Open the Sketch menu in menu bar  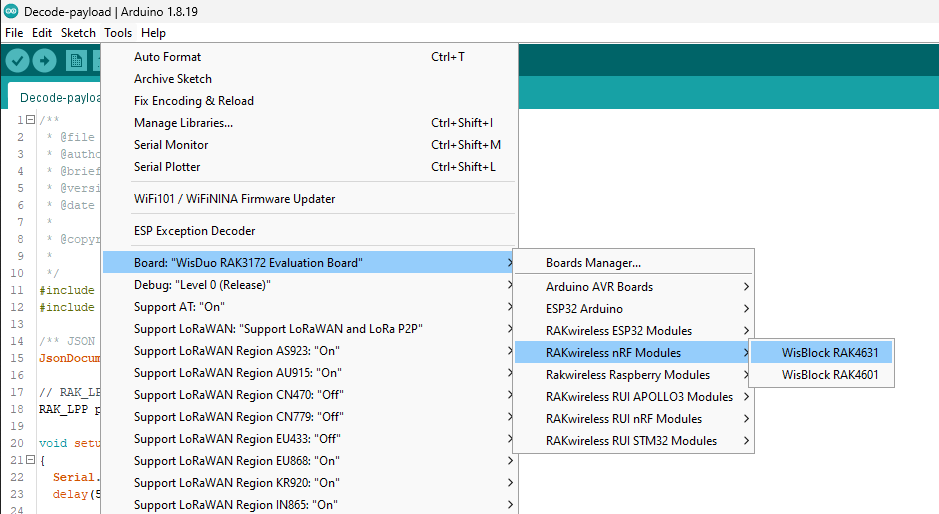[78, 33]
